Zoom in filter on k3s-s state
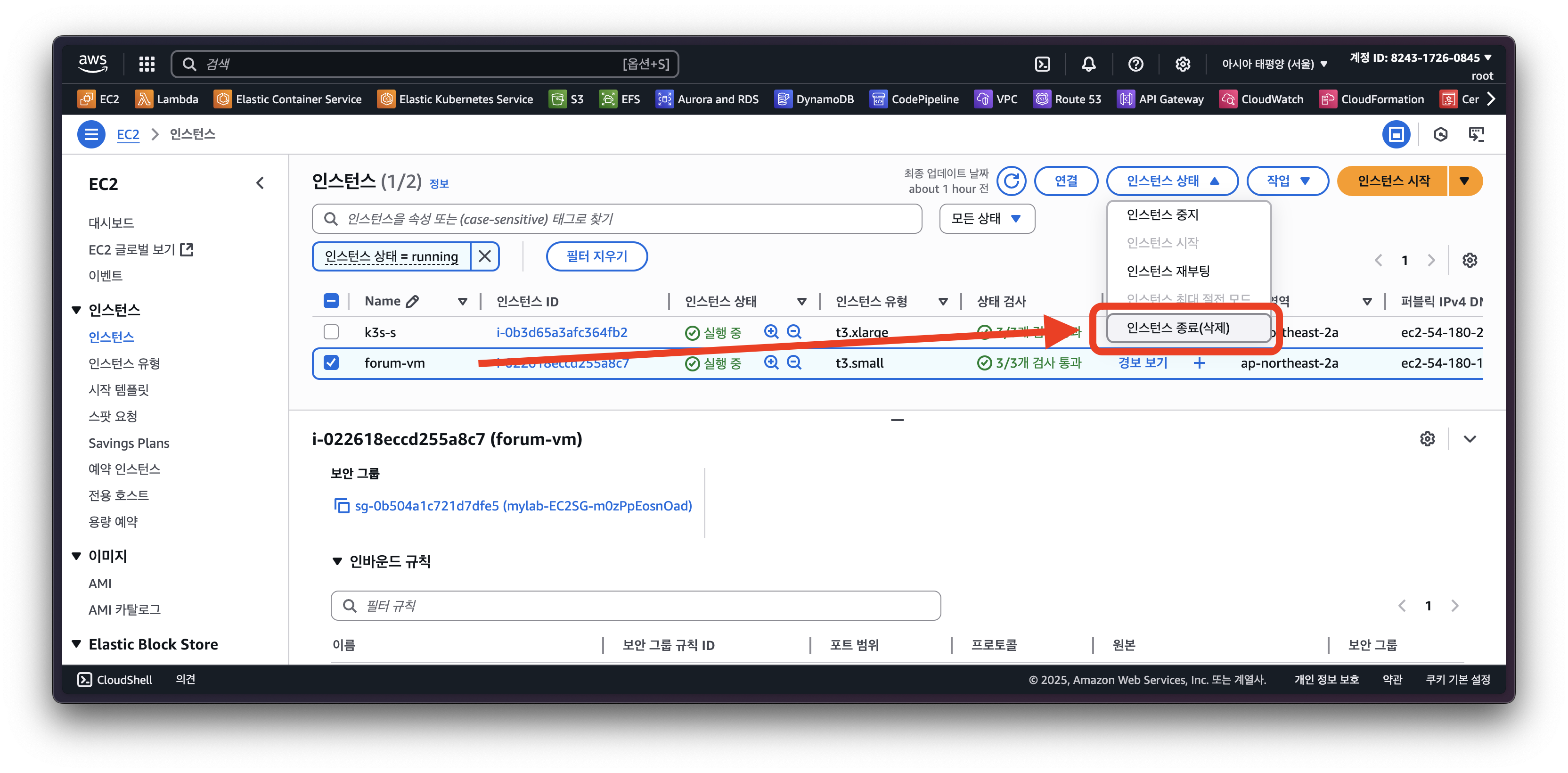This screenshot has width=1568, height=773. coord(771,331)
